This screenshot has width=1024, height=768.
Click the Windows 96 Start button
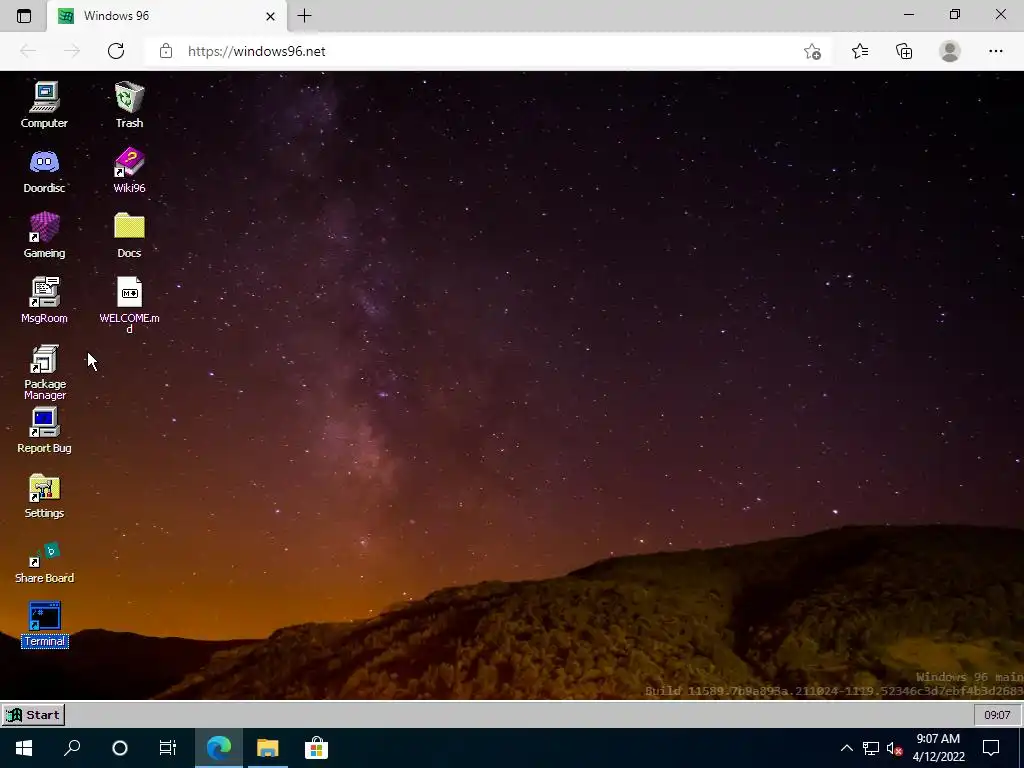click(33, 715)
